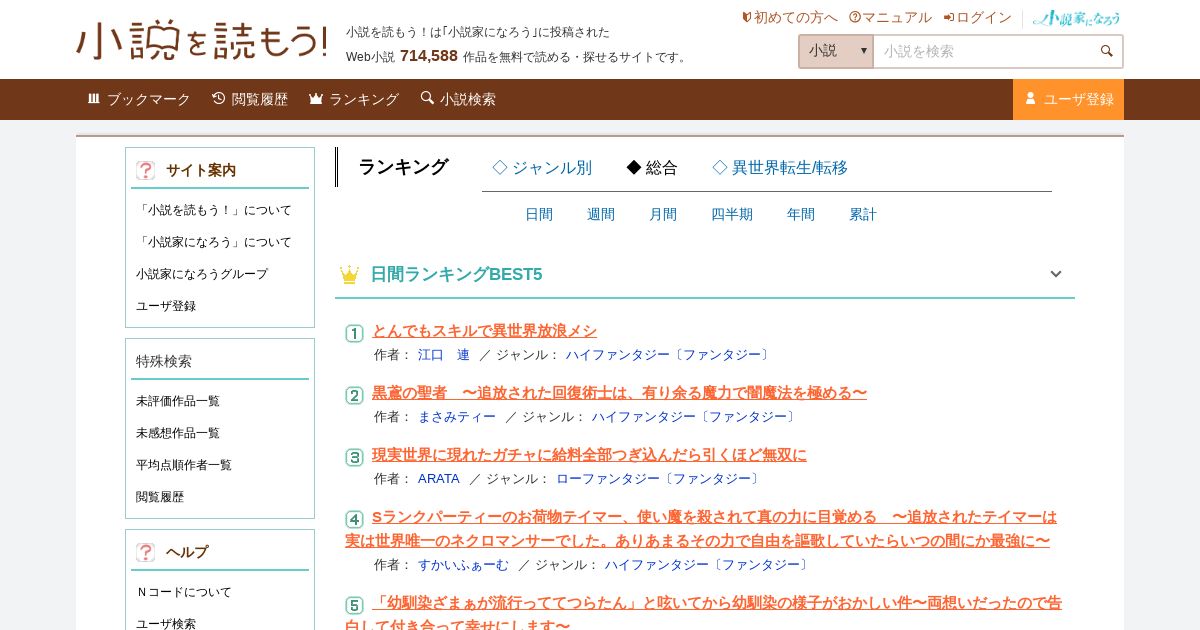Open 未感想作品一覧 sidebar link
Viewport: 1200px width, 630px height.
pyautogui.click(x=178, y=433)
